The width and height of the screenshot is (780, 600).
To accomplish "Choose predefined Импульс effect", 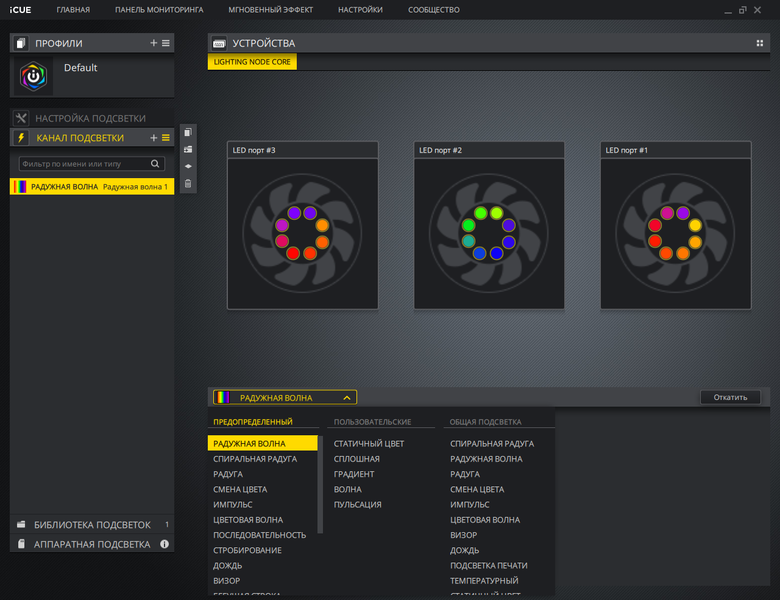I will coord(233,504).
